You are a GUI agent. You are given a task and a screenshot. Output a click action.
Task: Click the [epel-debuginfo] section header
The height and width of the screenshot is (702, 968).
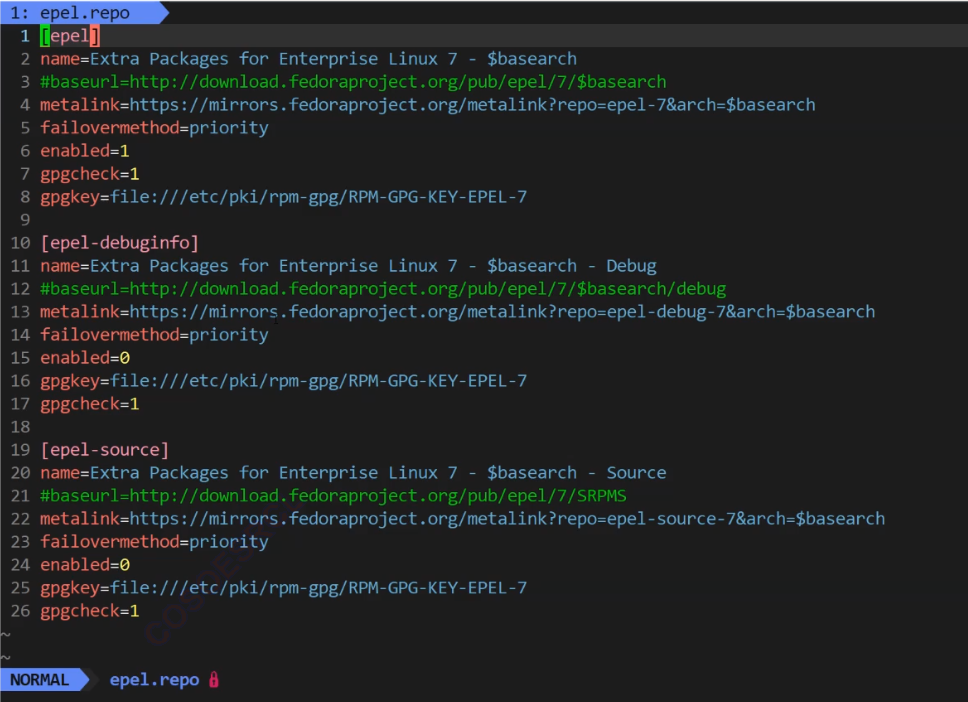pos(120,243)
